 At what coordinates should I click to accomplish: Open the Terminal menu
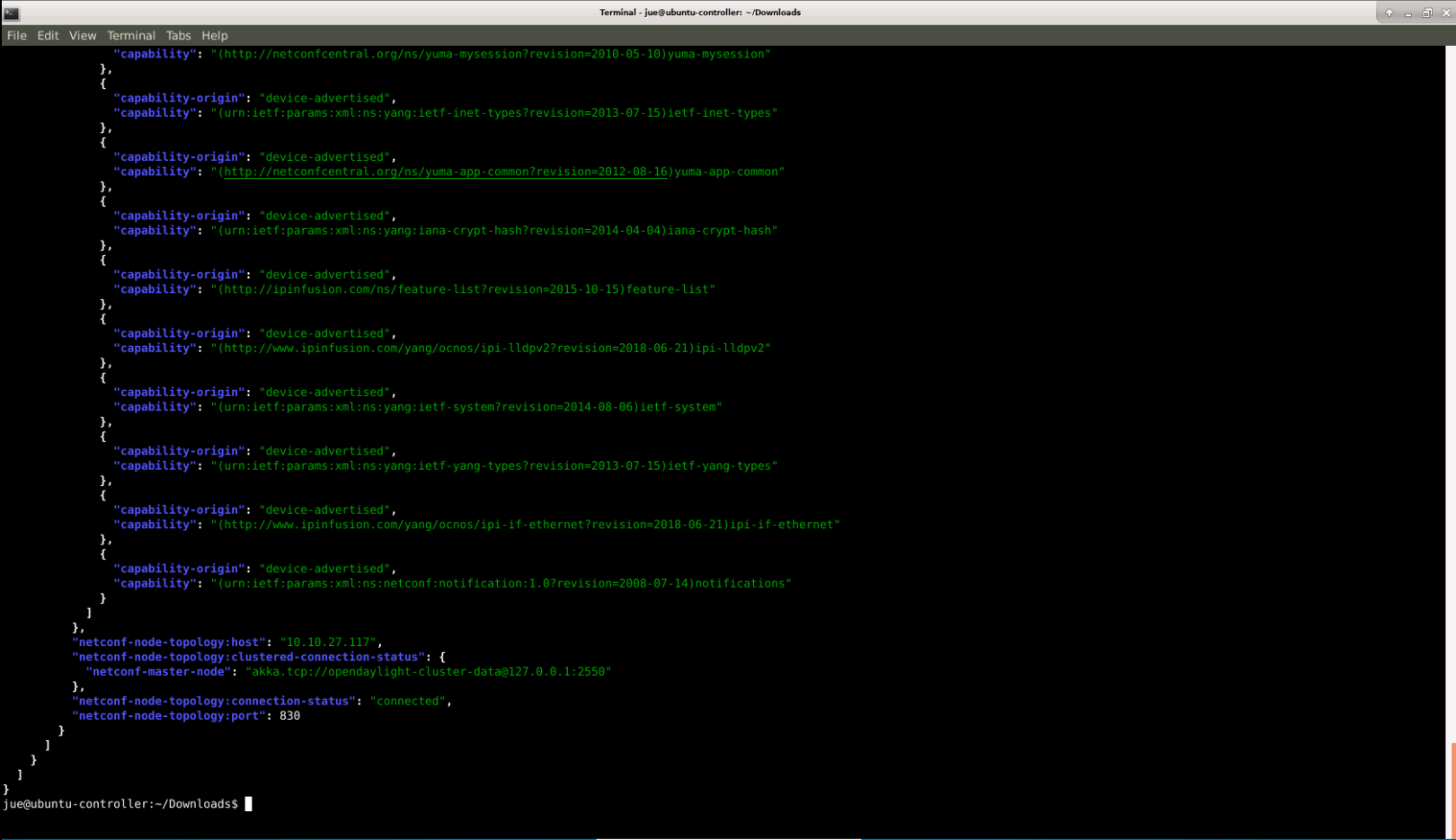(x=131, y=35)
